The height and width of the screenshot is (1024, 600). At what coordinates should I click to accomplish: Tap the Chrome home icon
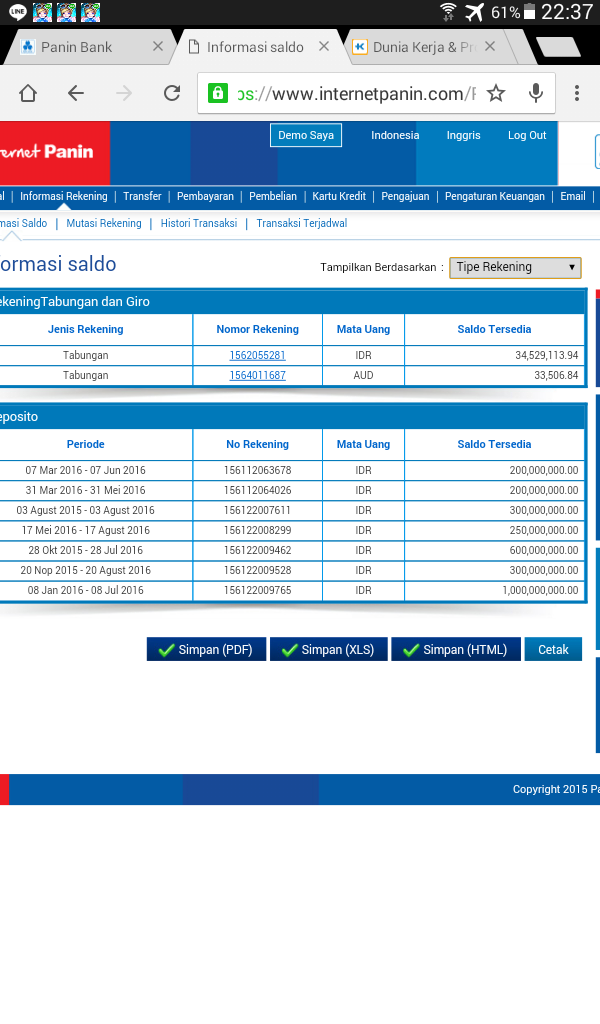(27, 93)
